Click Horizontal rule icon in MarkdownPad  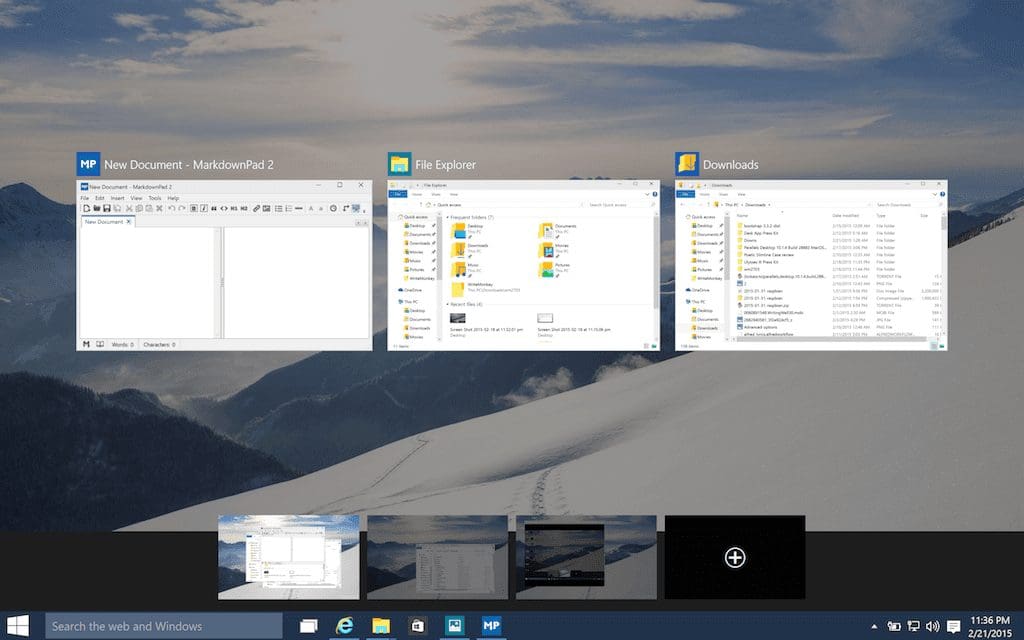click(298, 208)
